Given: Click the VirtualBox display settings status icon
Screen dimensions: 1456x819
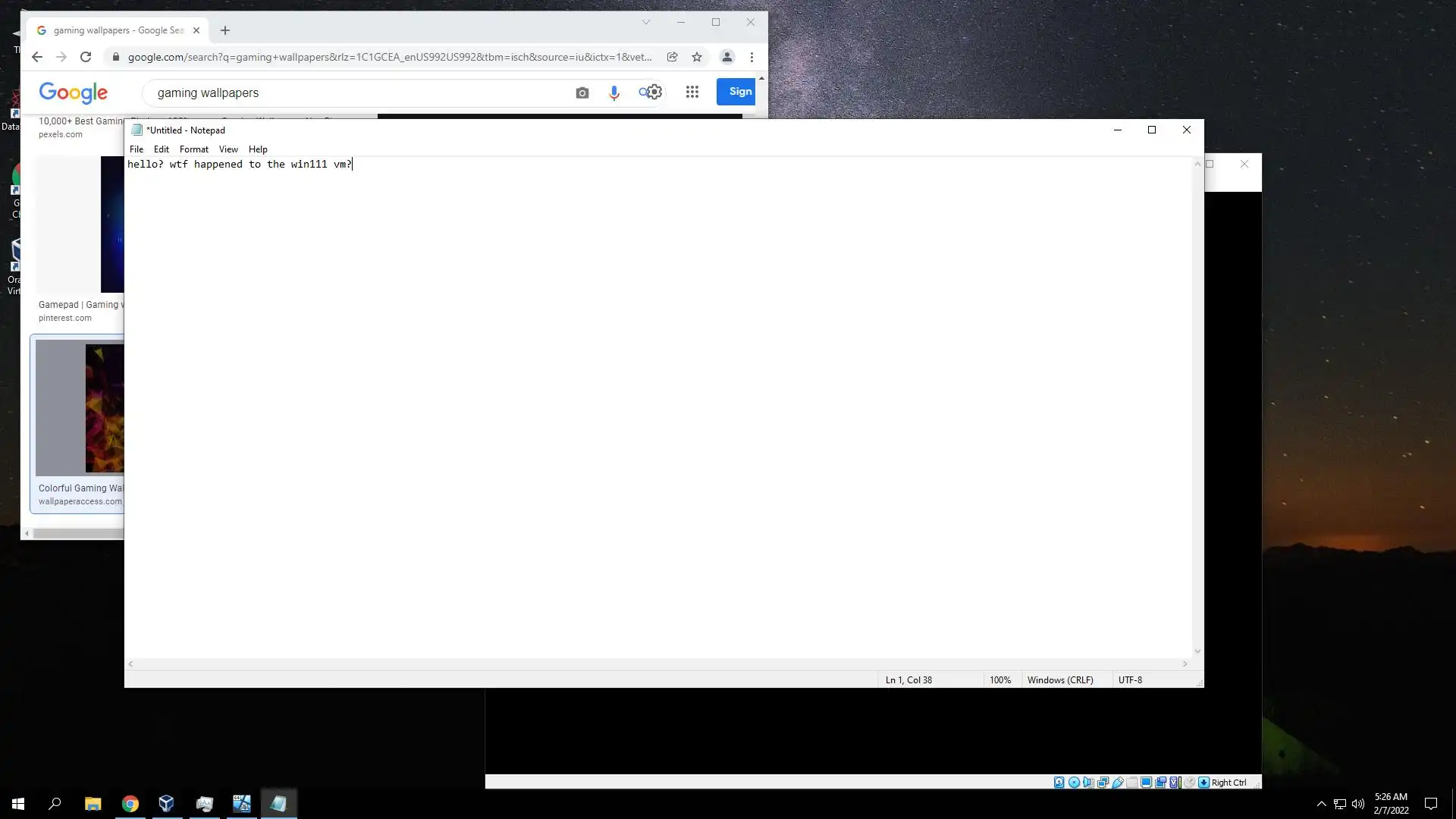Looking at the screenshot, I should [1146, 782].
